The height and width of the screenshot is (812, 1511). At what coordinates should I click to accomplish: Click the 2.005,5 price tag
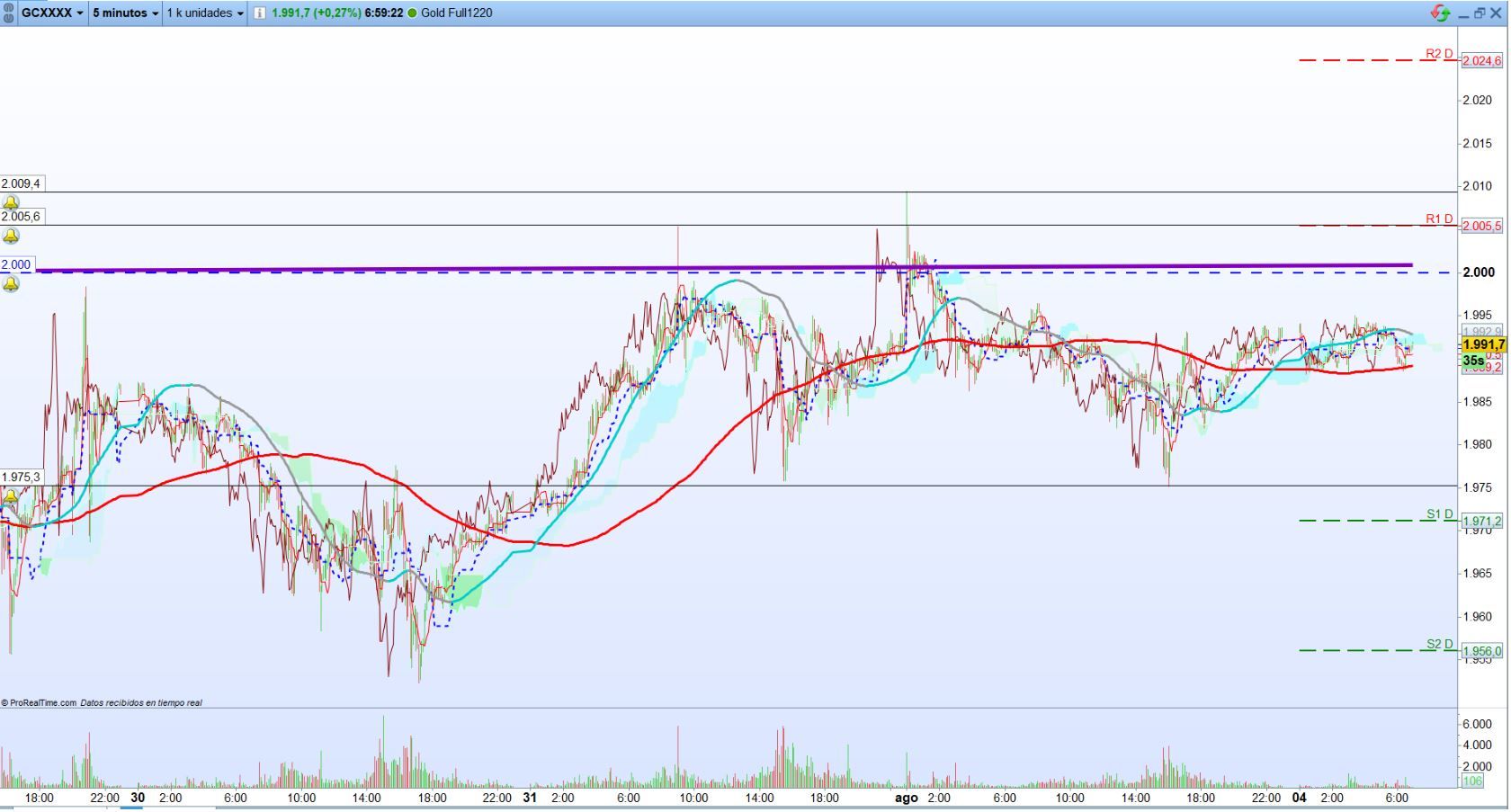1482,227
